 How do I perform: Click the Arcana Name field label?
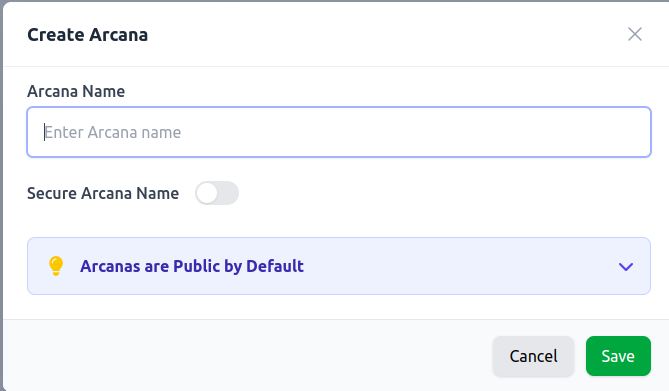click(76, 91)
